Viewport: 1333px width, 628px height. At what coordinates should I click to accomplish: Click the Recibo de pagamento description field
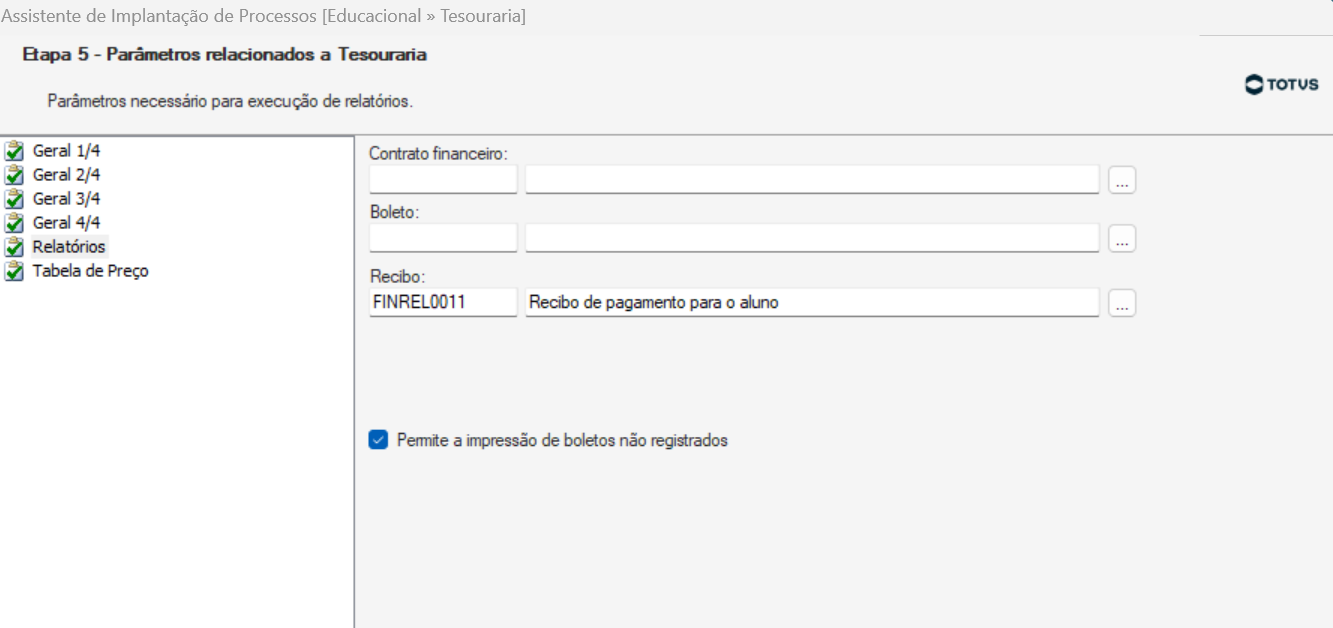click(x=812, y=303)
